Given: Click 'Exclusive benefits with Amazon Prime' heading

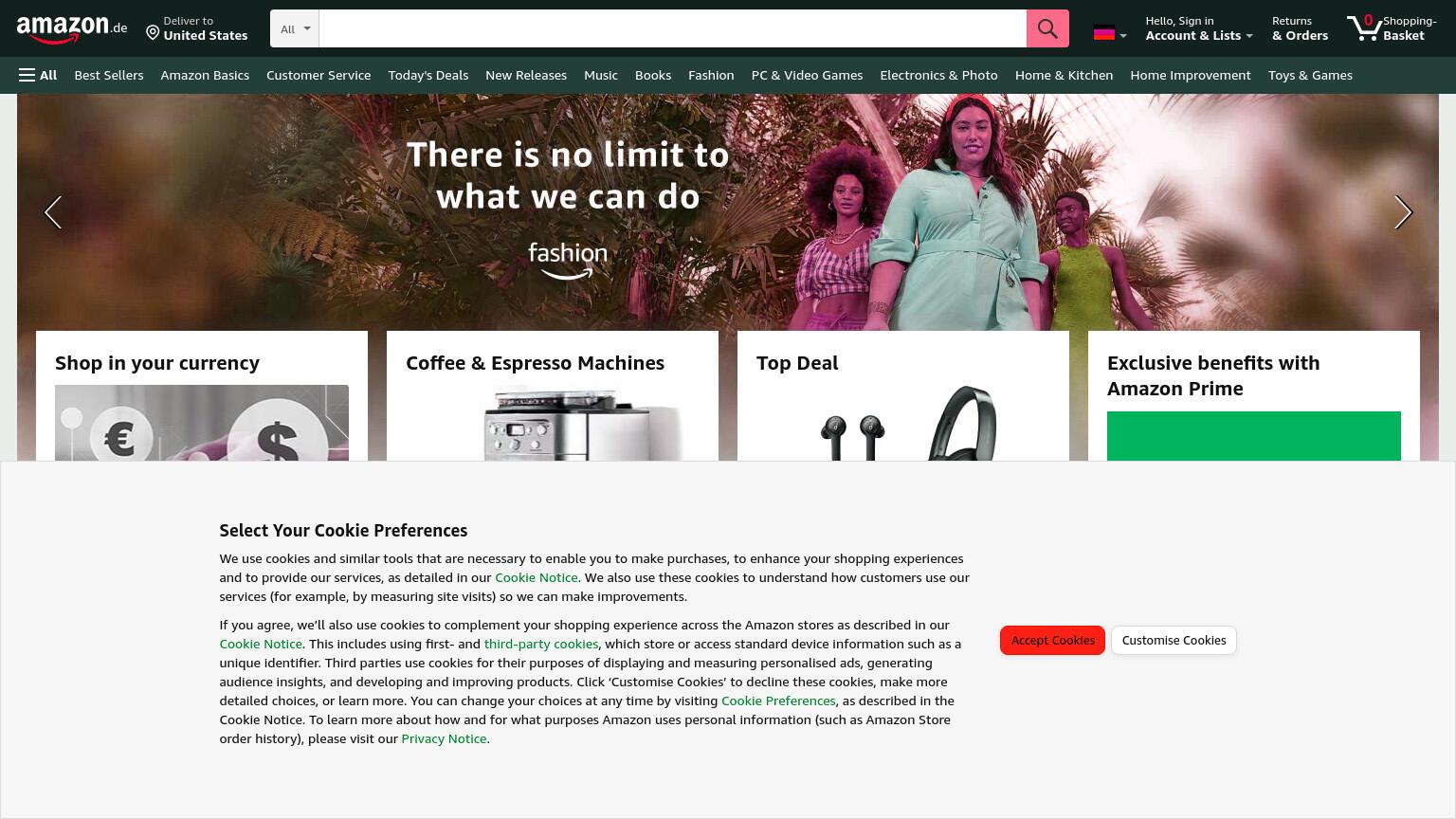Looking at the screenshot, I should (x=1213, y=375).
